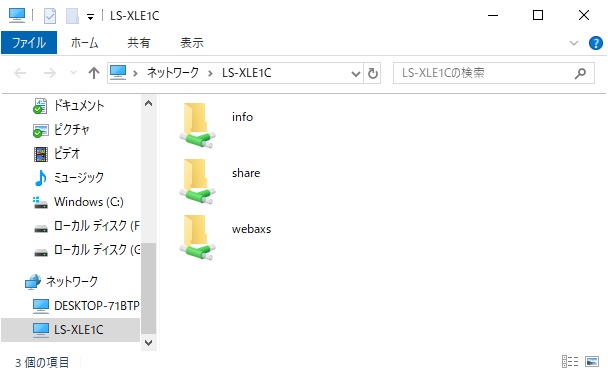Select the 'webaxs' folder name label

click(x=251, y=229)
